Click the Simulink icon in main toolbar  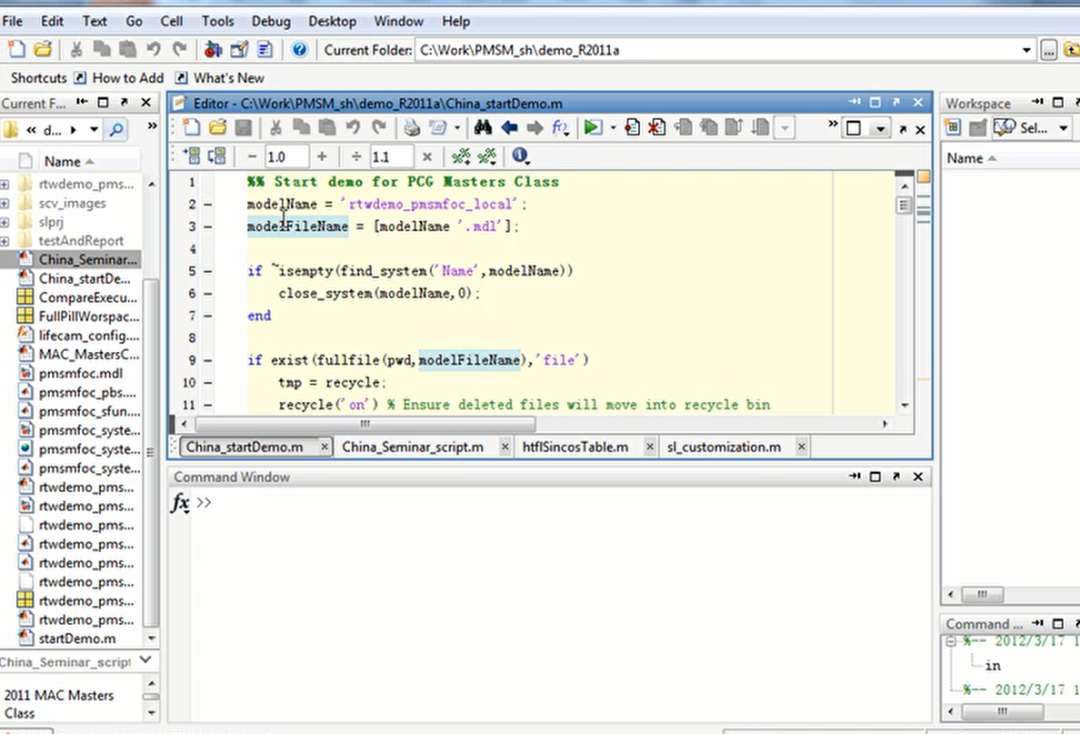click(213, 49)
